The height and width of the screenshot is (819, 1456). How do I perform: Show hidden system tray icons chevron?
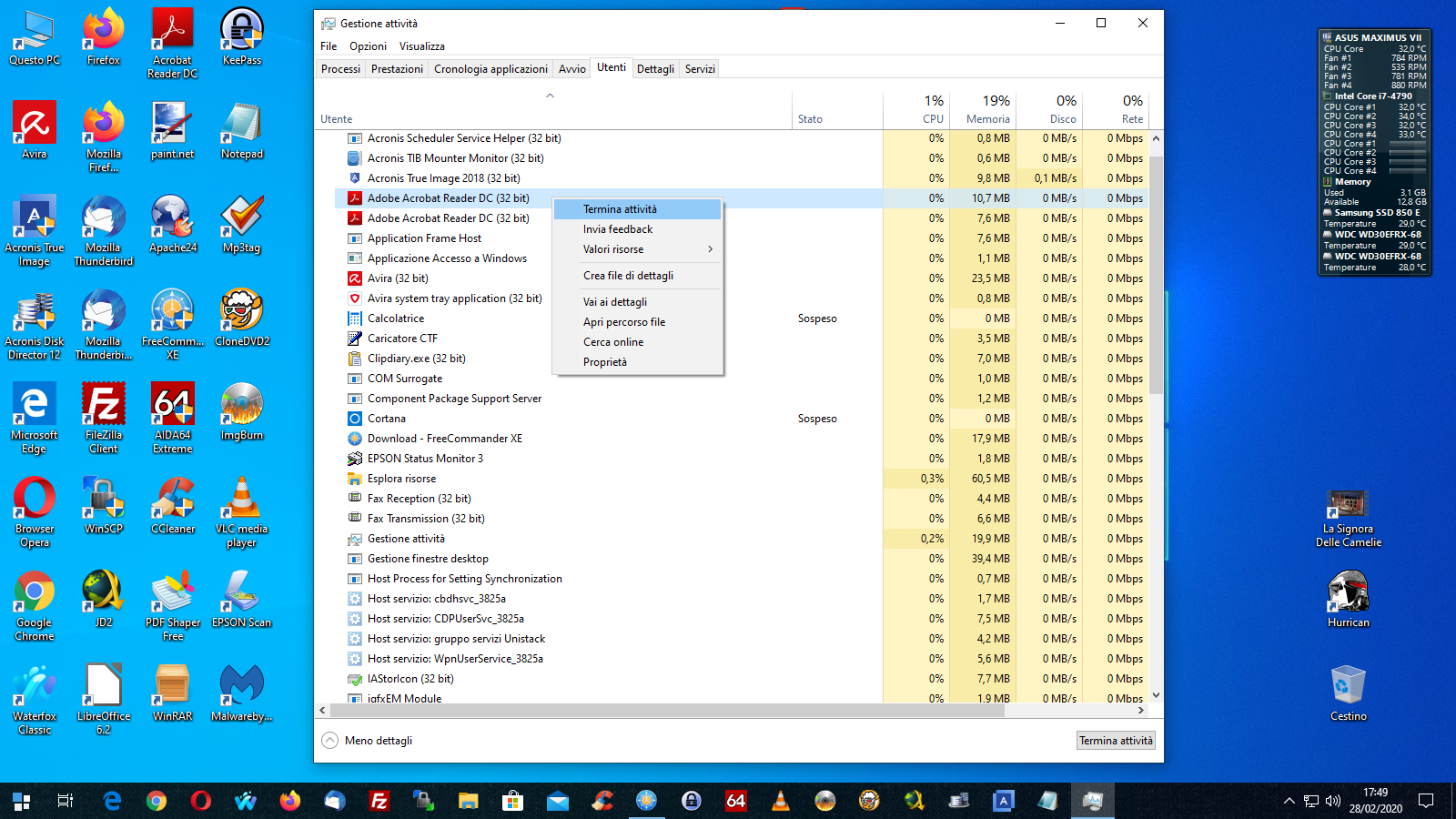(x=1289, y=801)
